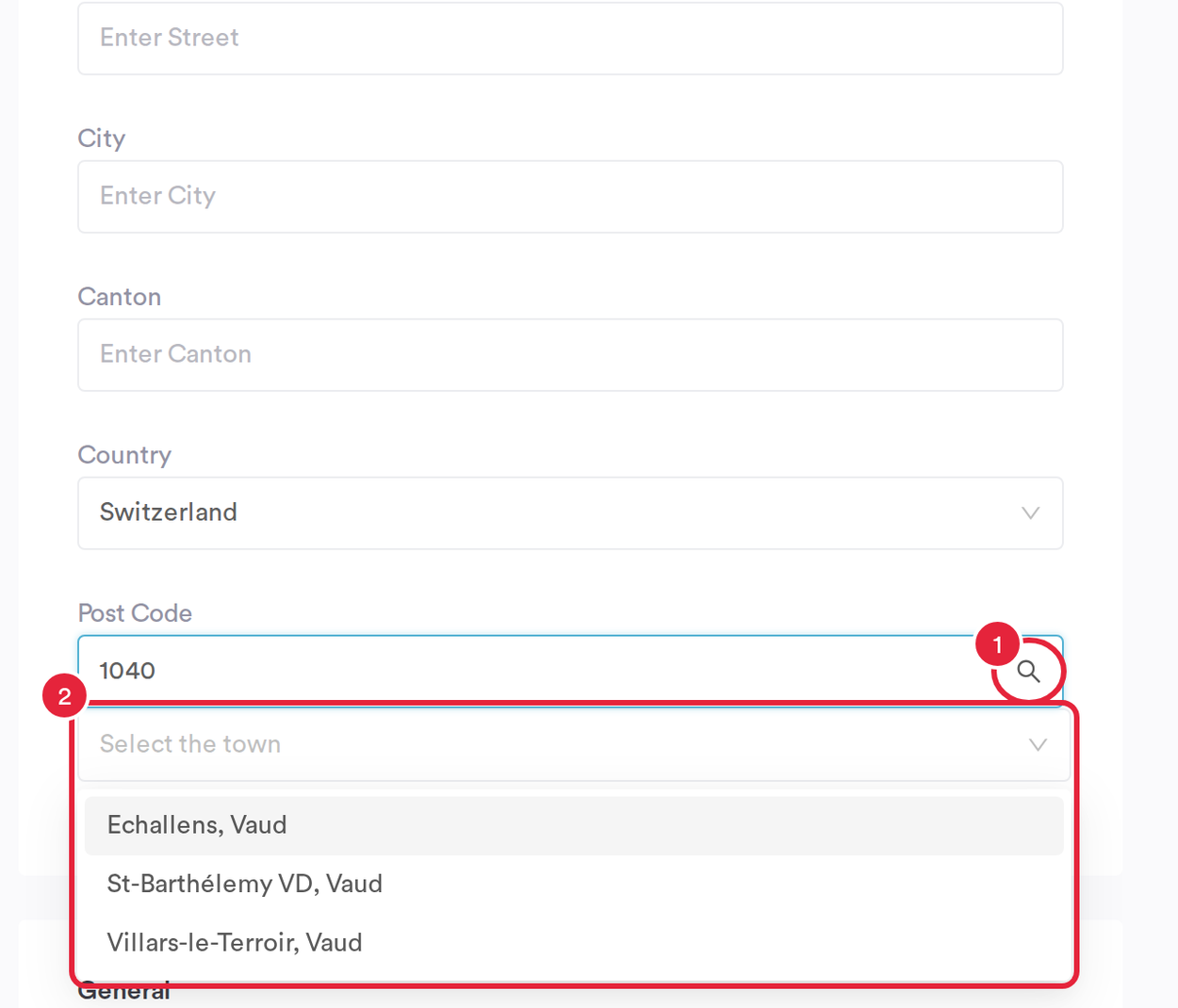Click the Canton field label

coord(119,297)
